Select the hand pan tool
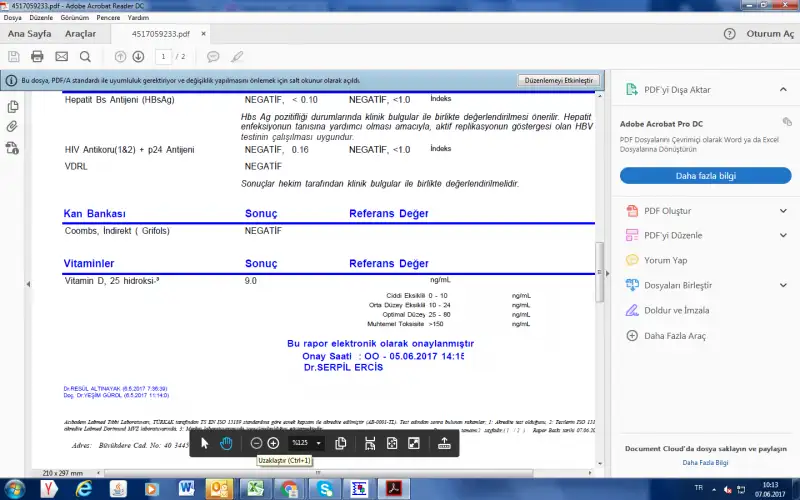This screenshot has height=500, width=800. 227,443
